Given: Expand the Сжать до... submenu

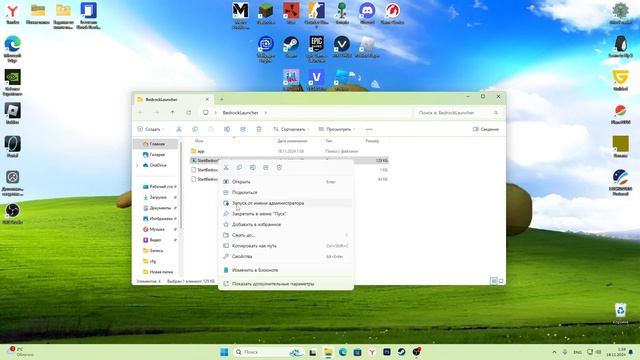Looking at the screenshot, I should [286, 235].
